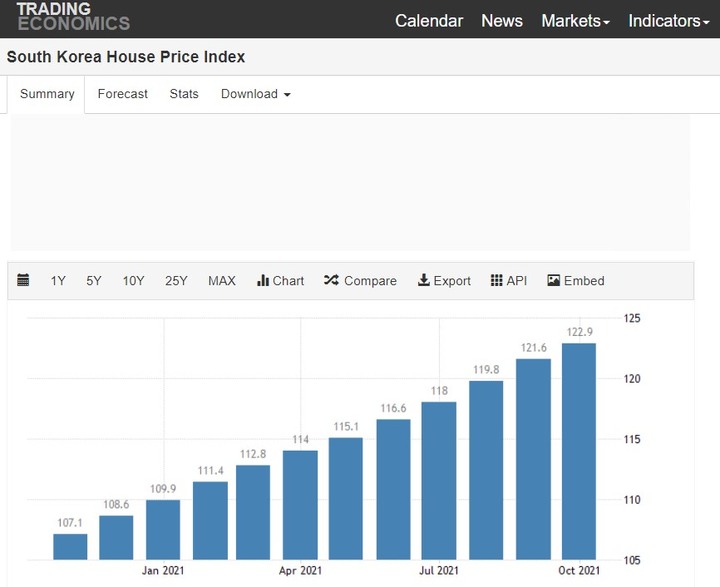720x587 pixels.
Task: Click the image icon beside Embed
Action: coord(553,280)
